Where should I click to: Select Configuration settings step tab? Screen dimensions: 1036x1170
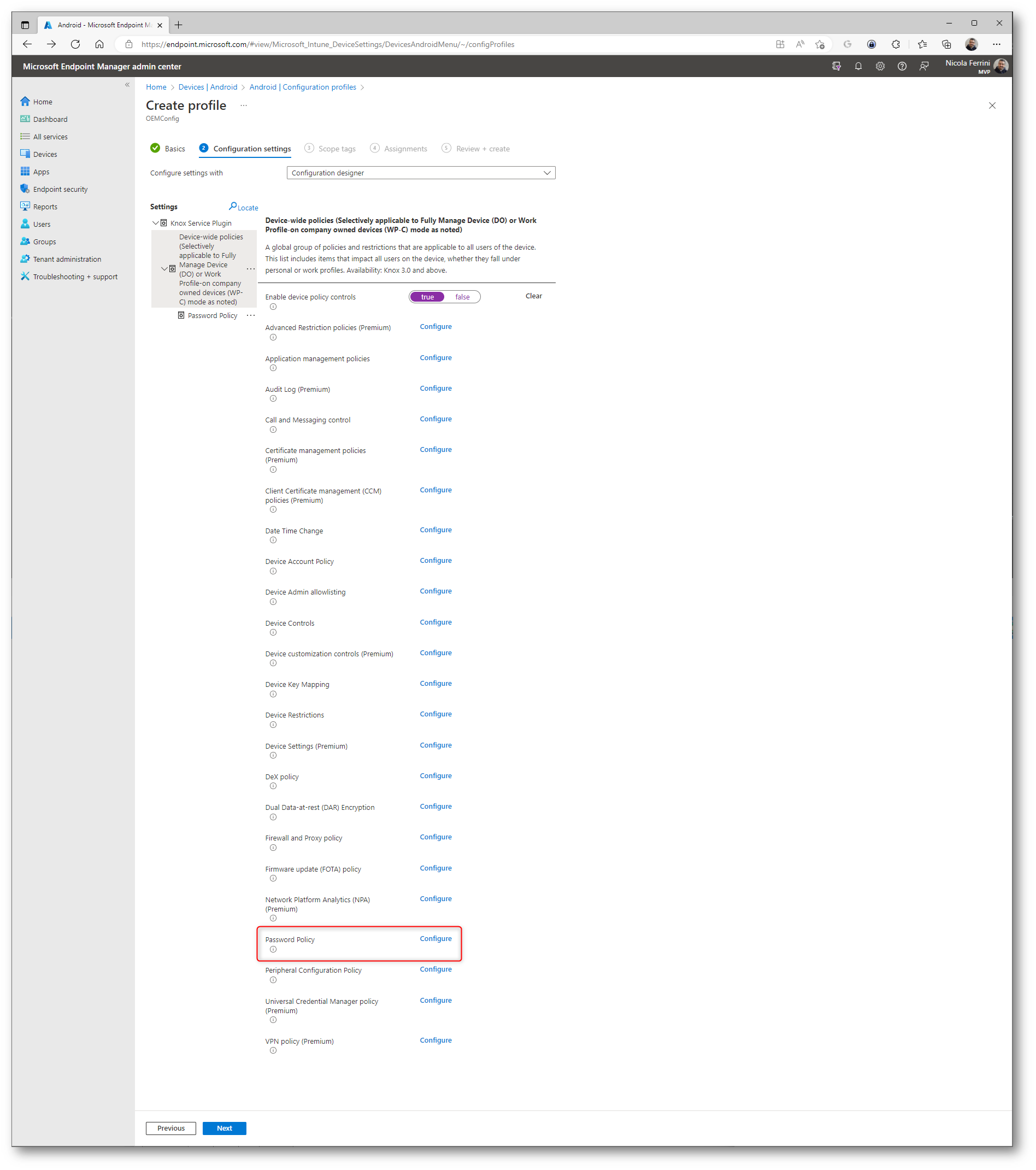tap(245, 149)
